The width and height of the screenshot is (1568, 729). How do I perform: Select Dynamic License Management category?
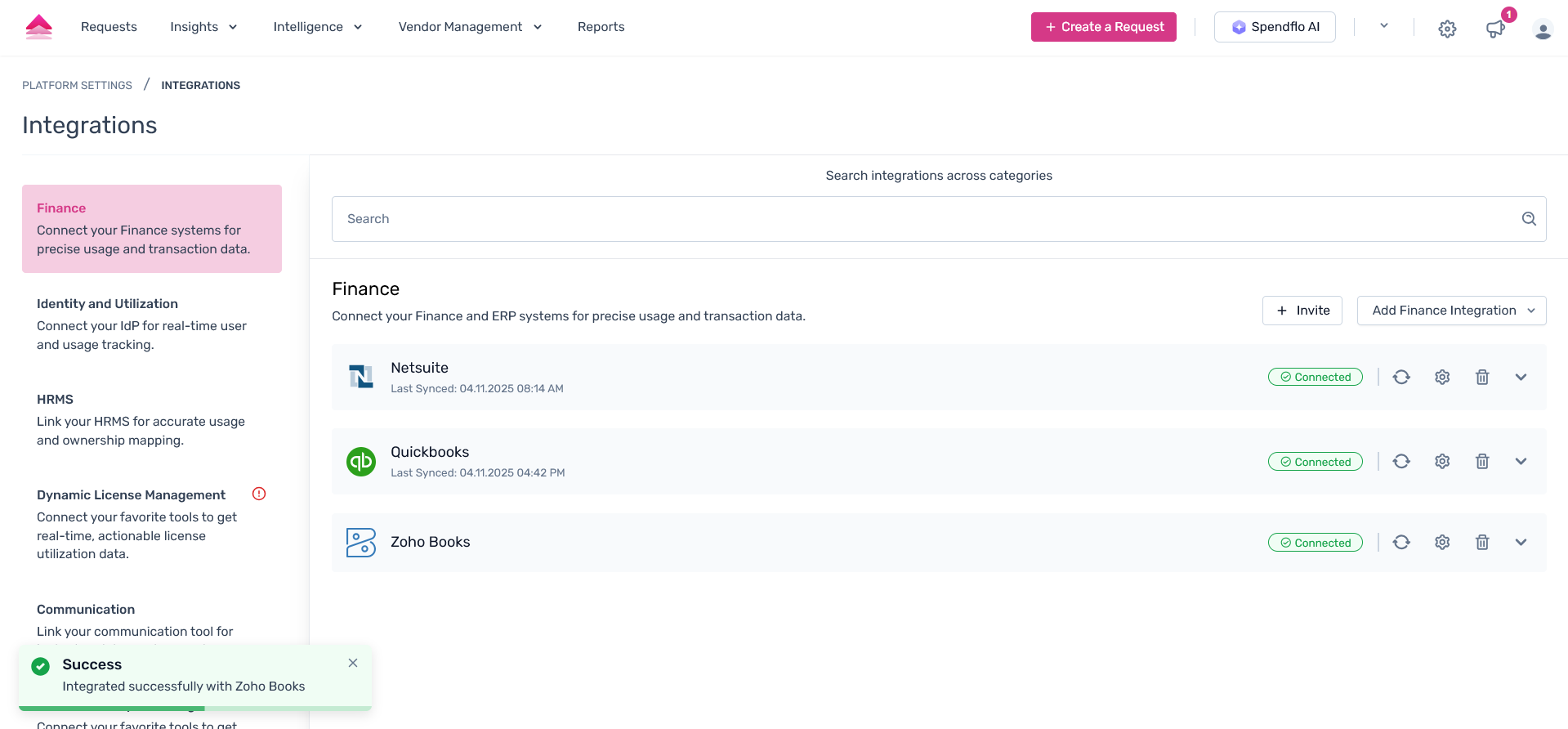pyautogui.click(x=152, y=524)
